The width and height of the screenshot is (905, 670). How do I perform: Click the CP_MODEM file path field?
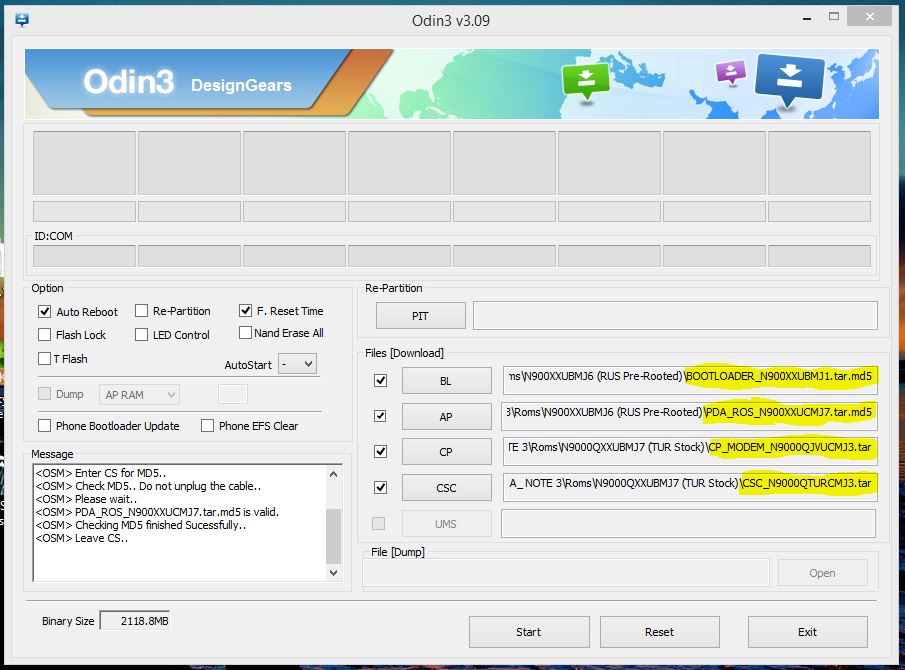pyautogui.click(x=690, y=451)
